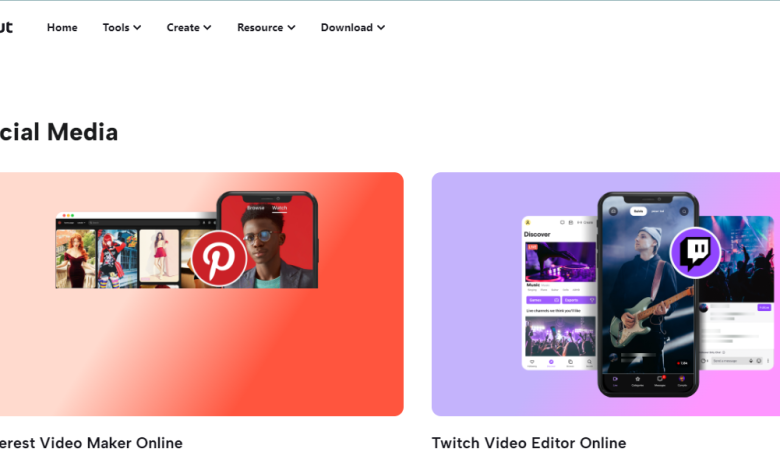Click the LIVE badge on Discover screen
The image size is (780, 470).
point(532,245)
